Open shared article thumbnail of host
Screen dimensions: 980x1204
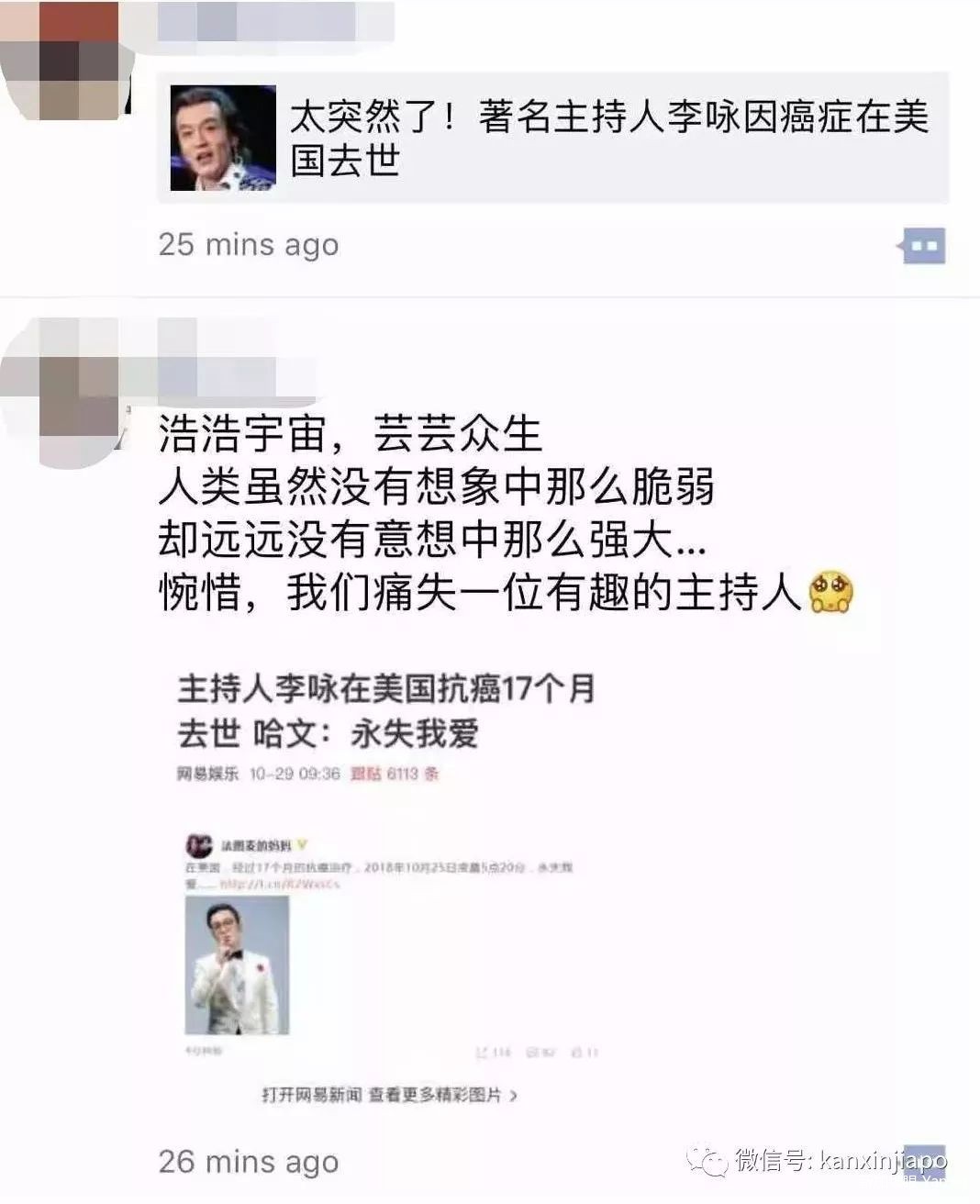(224, 139)
